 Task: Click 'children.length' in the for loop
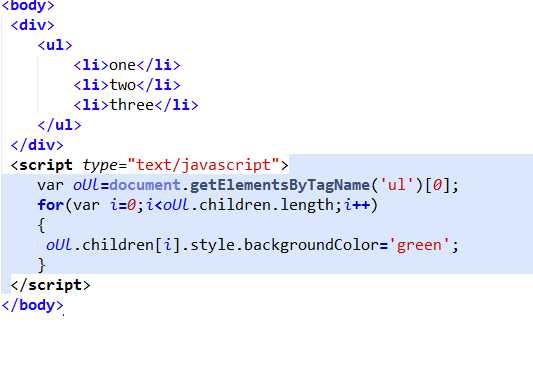click(x=267, y=205)
